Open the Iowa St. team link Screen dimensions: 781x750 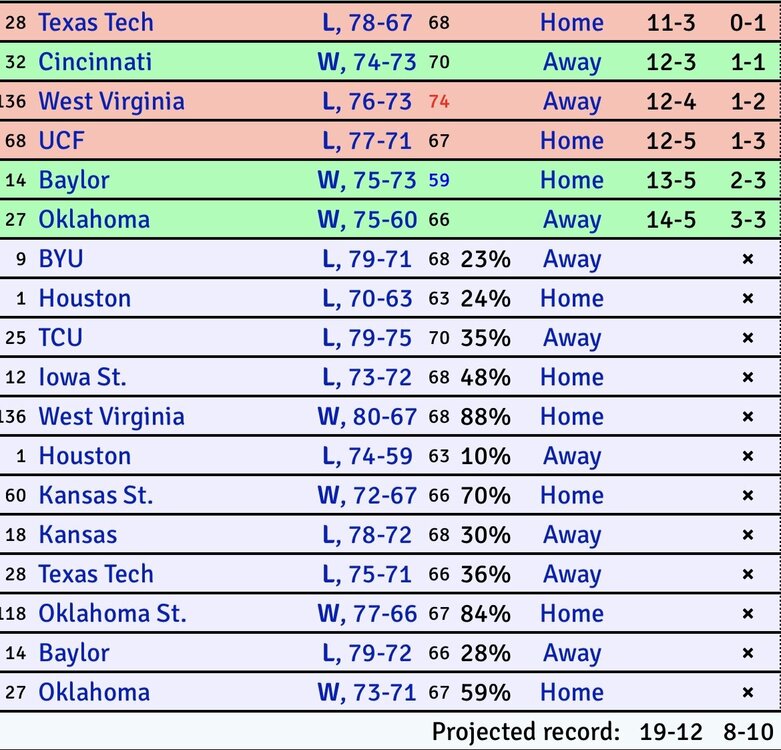pos(82,377)
